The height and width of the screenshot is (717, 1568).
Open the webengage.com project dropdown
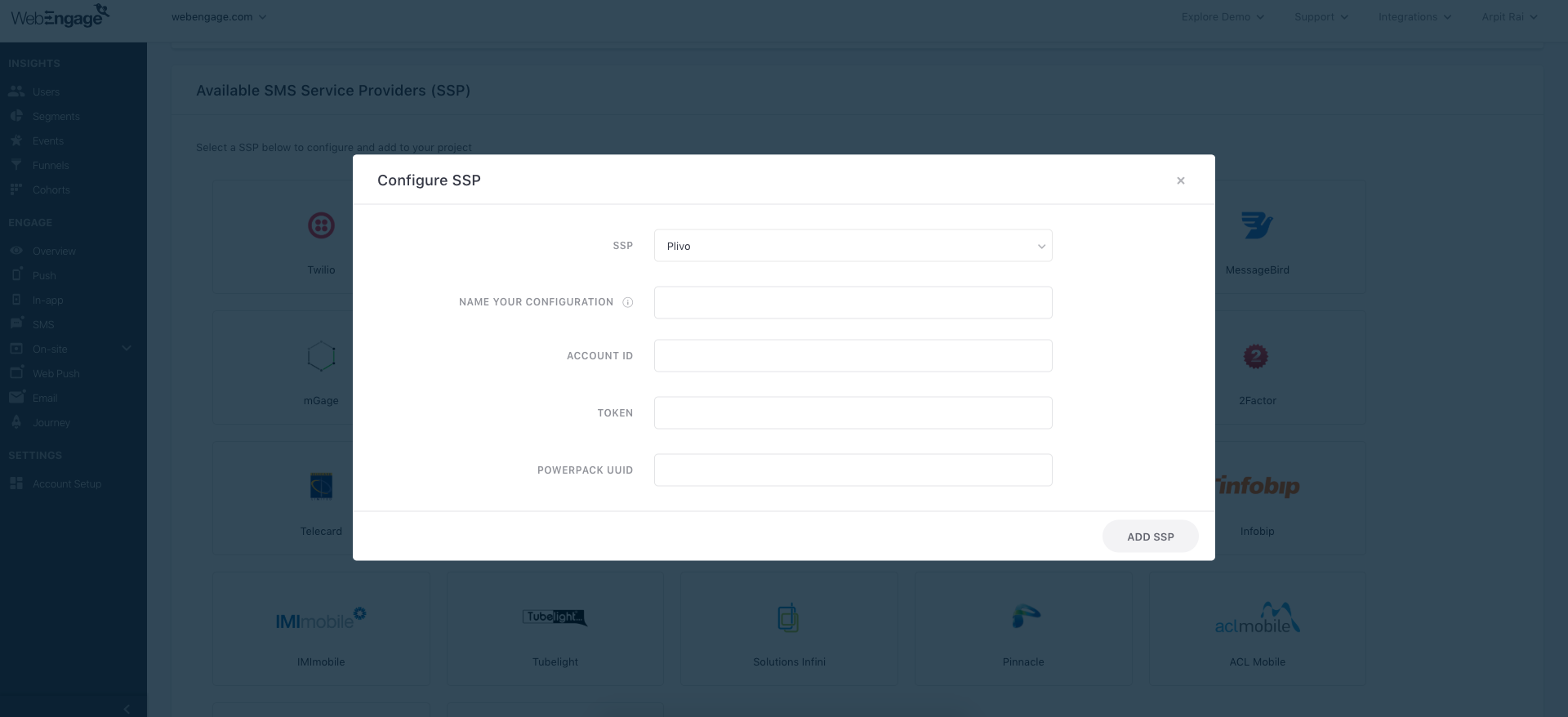click(219, 17)
